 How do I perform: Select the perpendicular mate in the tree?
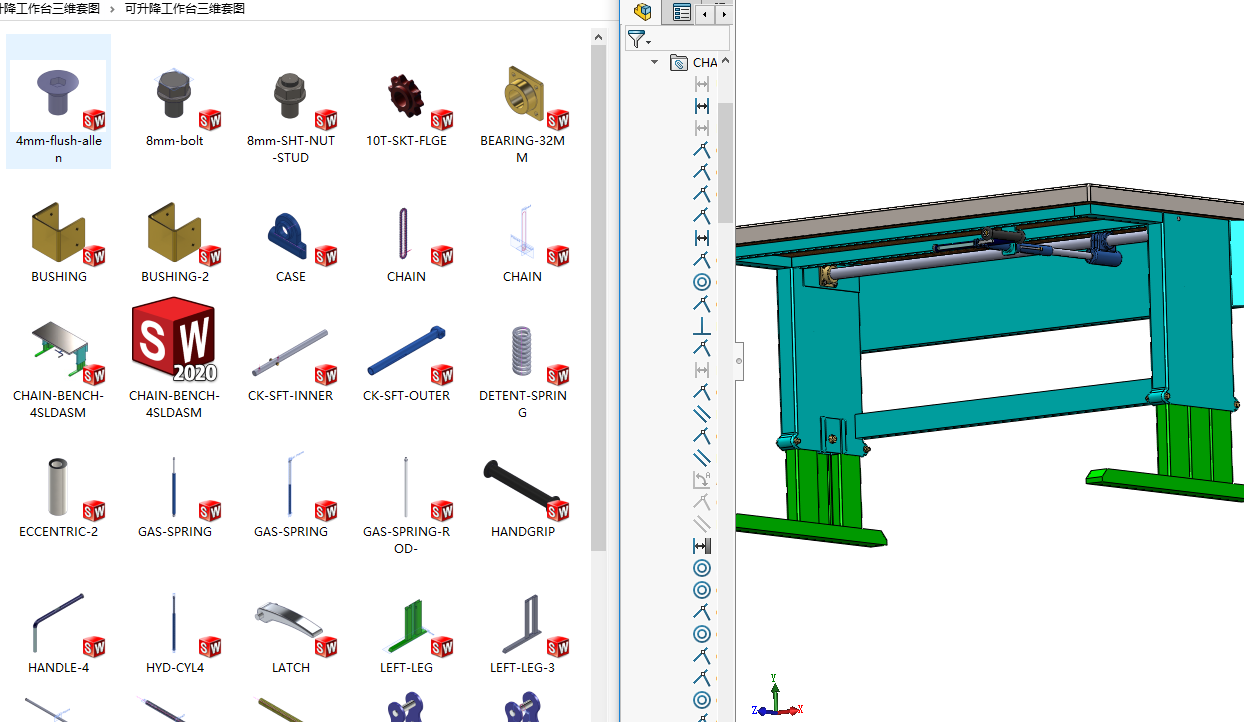tap(702, 326)
